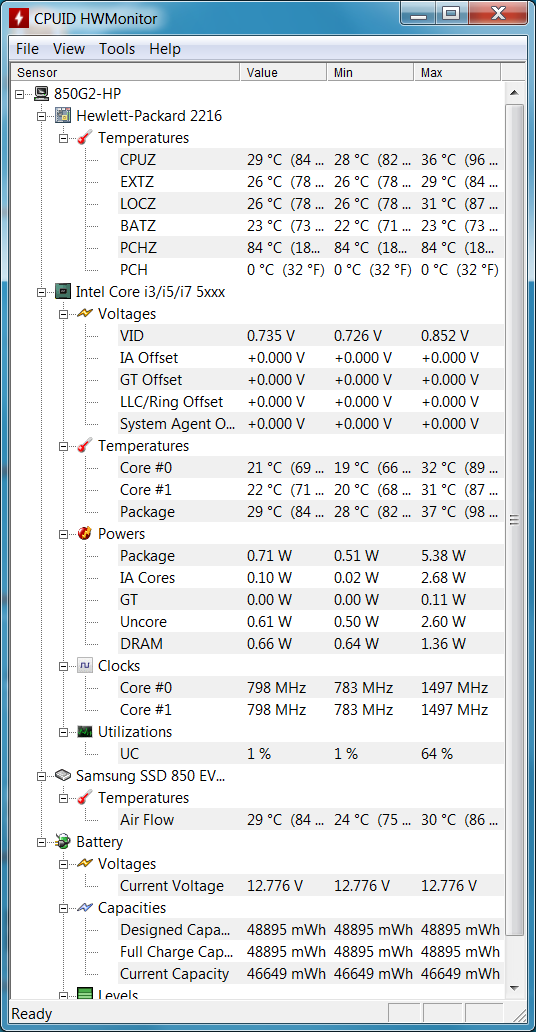Image resolution: width=536 pixels, height=1032 pixels.
Task: Click the Samsung SSD 850 drive icon
Action: [x=63, y=775]
